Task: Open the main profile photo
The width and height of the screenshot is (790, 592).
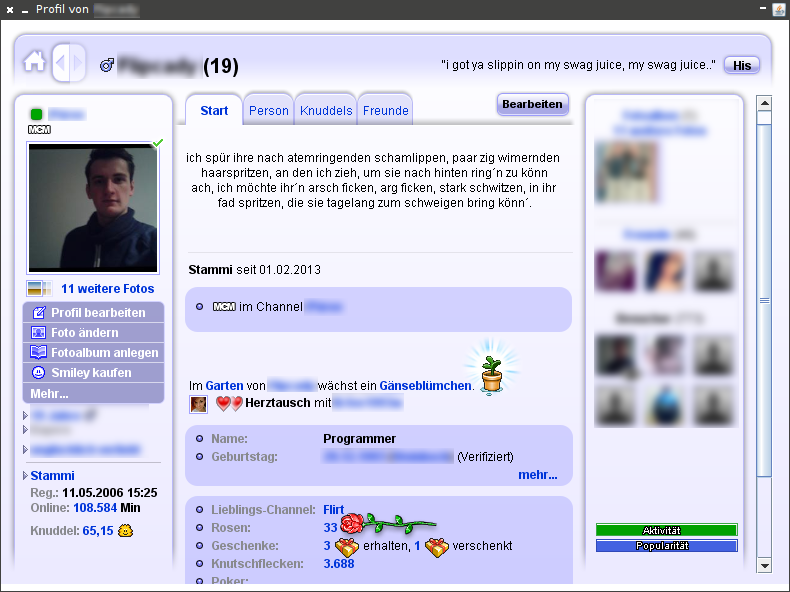Action: coord(93,208)
